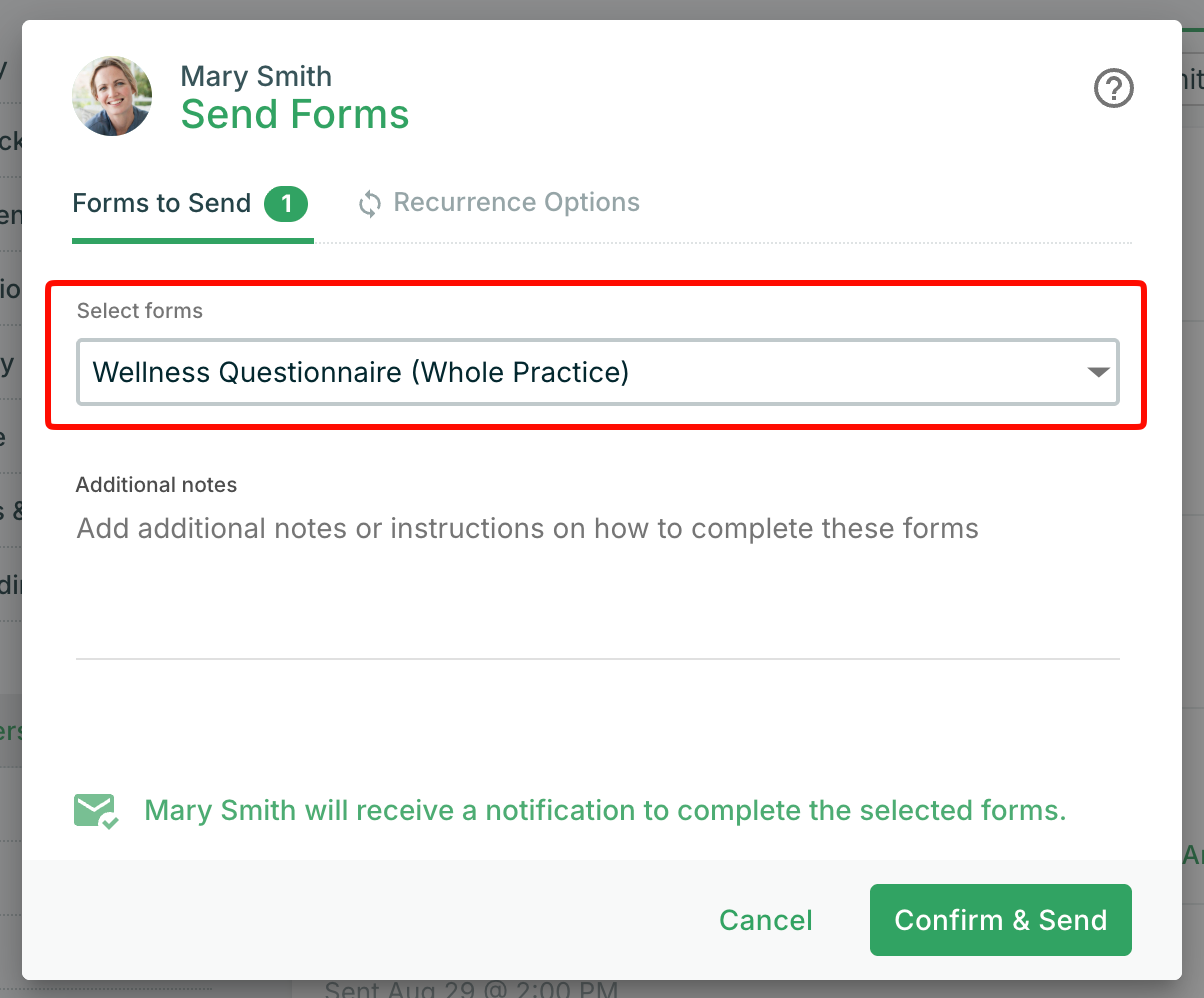The width and height of the screenshot is (1204, 998).
Task: Click the green notification message text
Action: [x=605, y=810]
